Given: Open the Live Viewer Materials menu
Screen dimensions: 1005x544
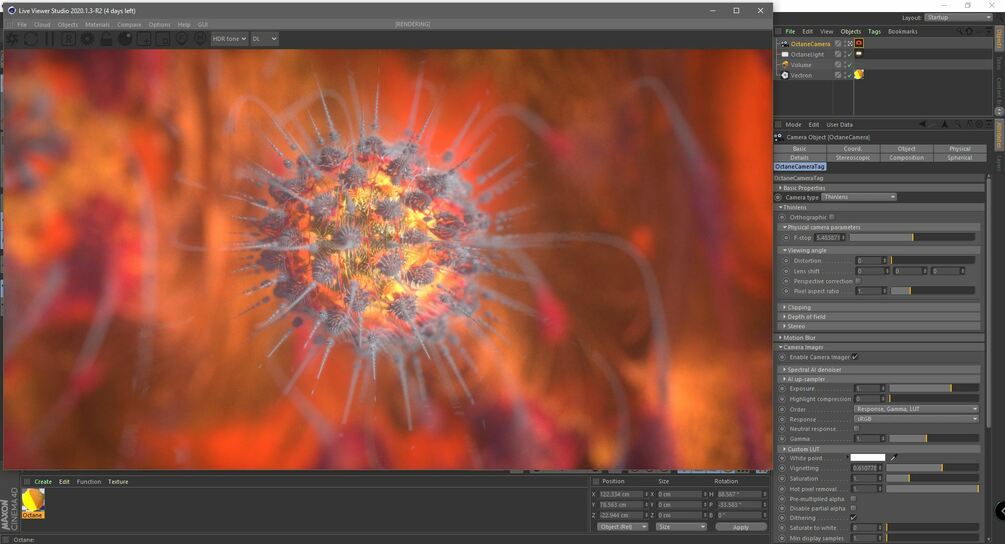Looking at the screenshot, I should 97,24.
